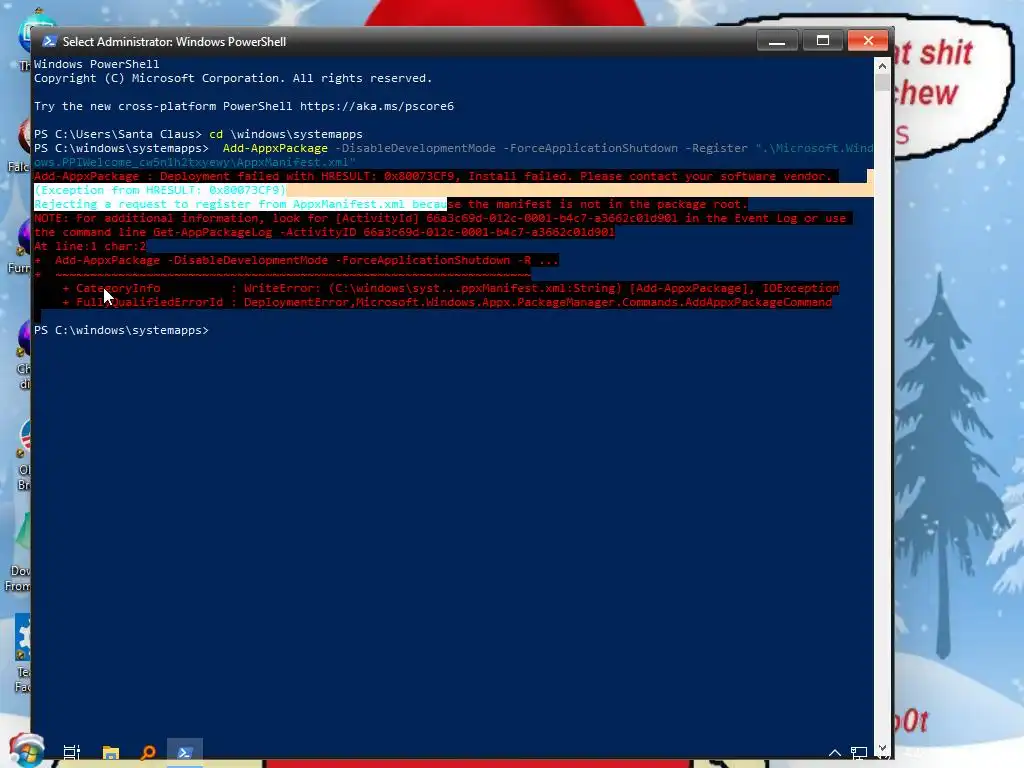The width and height of the screenshot is (1024, 768).
Task: Click 'At line:1 char:2' text
Action: pyautogui.click(x=89, y=246)
